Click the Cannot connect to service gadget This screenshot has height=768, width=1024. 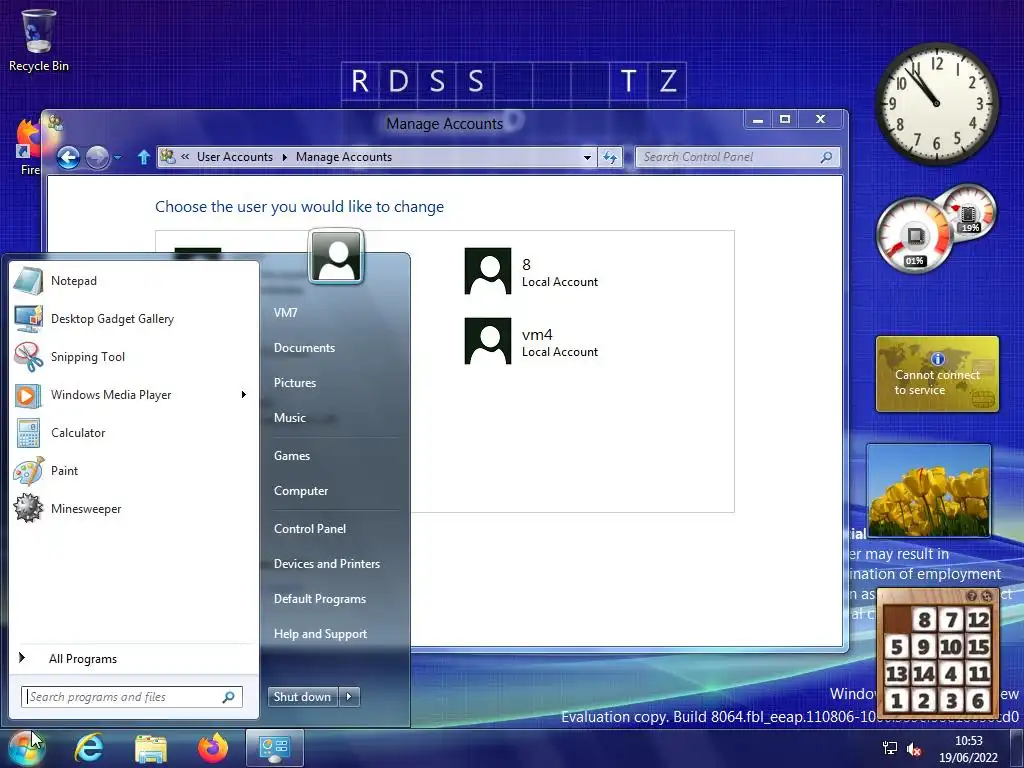(x=937, y=374)
